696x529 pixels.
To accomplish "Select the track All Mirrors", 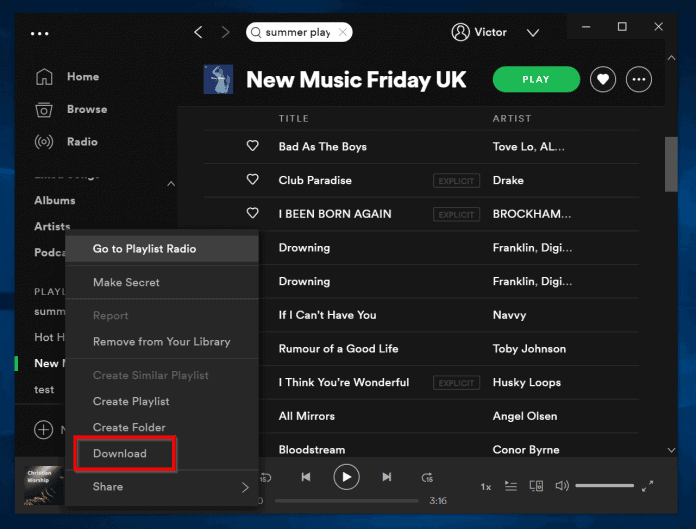I will [x=307, y=416].
